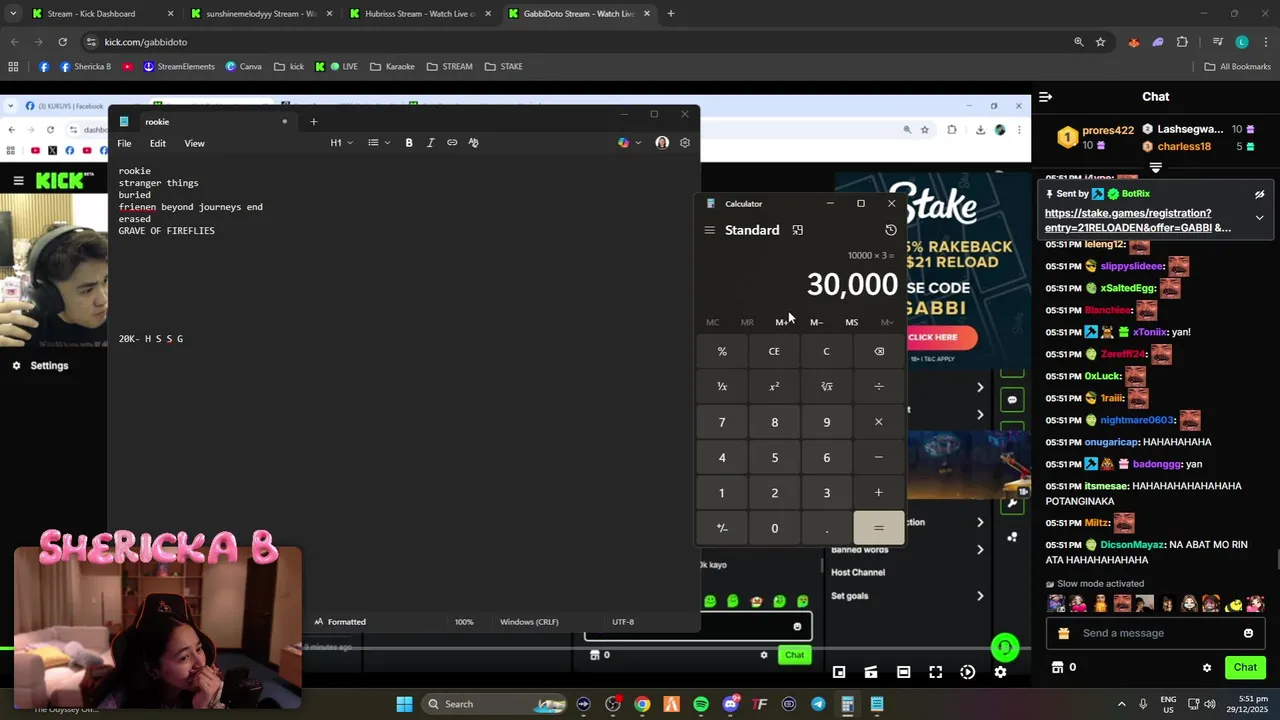Click the green Chat send button
The width and height of the screenshot is (1280, 720).
coord(1245,667)
